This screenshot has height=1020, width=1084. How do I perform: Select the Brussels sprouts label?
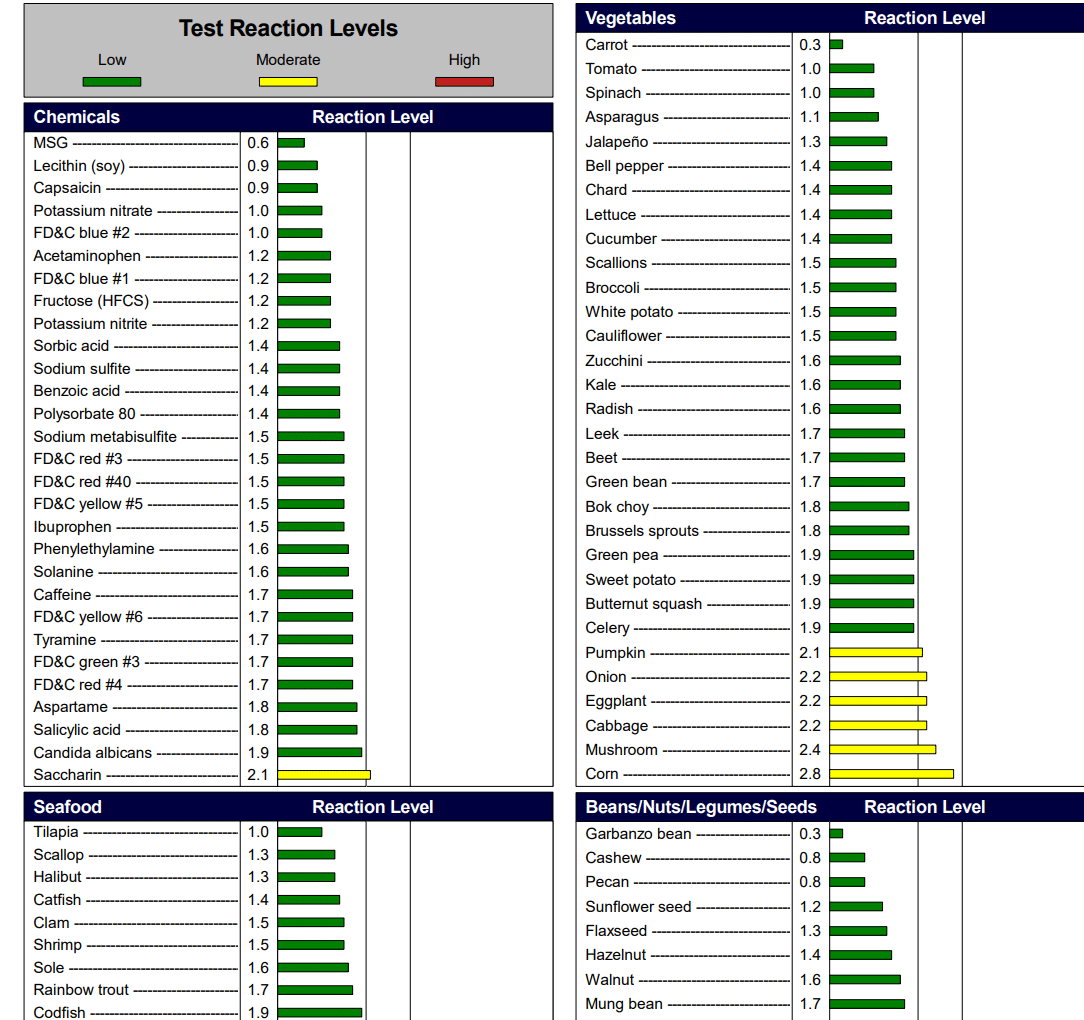tap(642, 531)
